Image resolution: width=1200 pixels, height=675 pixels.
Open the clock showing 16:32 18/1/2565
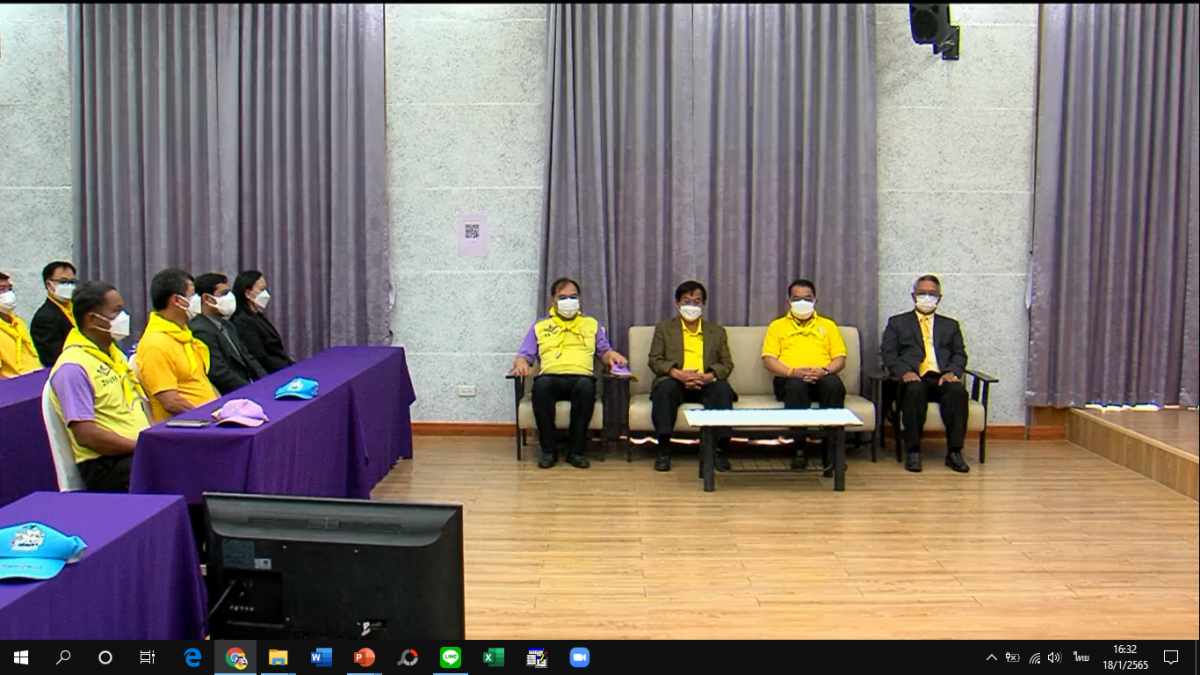1125,657
